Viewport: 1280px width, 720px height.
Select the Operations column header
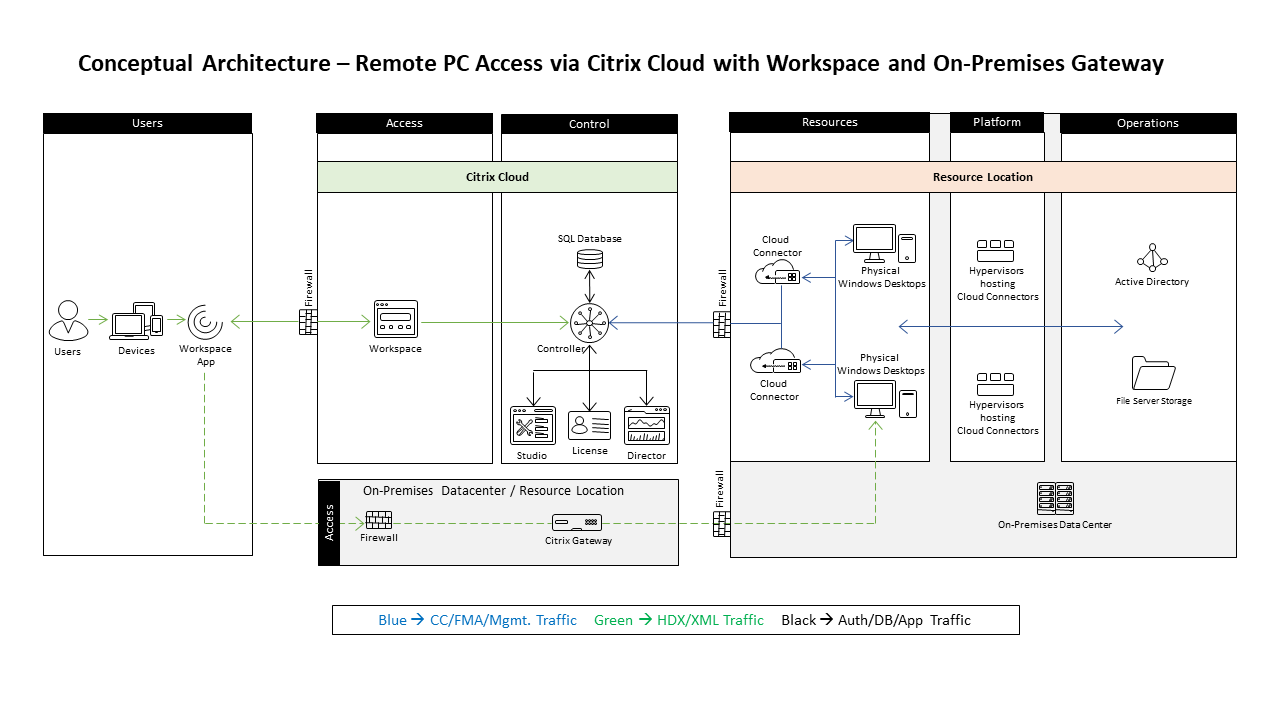point(1148,123)
